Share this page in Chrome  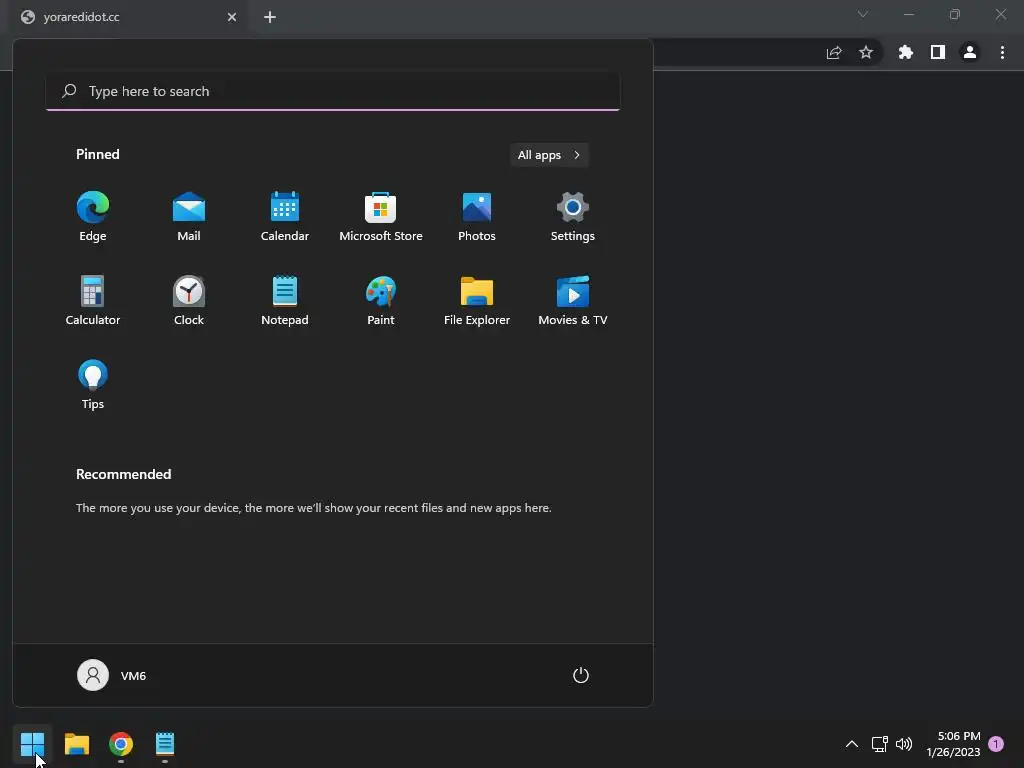[x=834, y=52]
